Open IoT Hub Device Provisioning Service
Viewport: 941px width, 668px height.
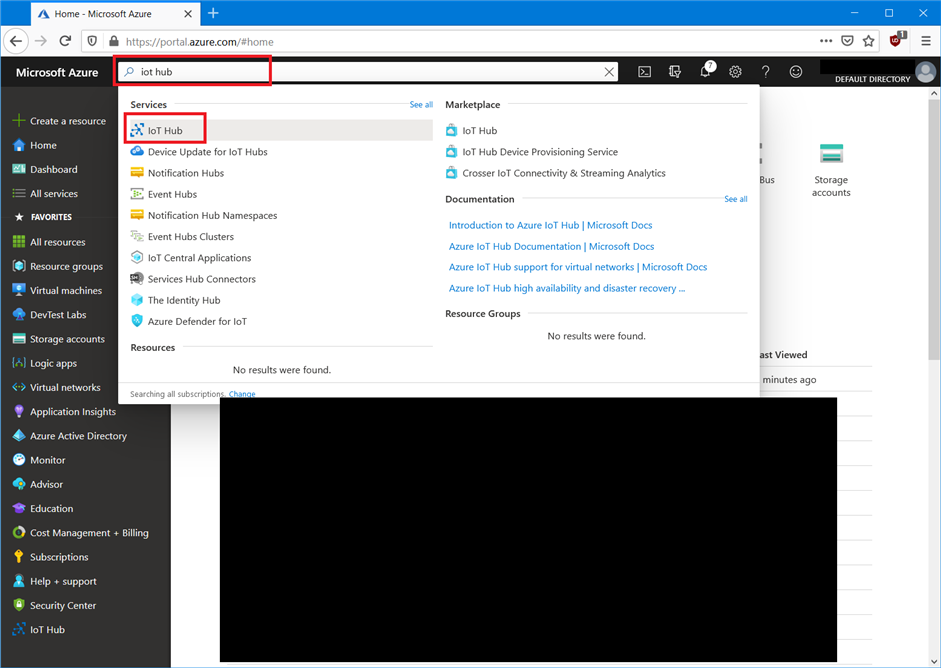point(539,152)
